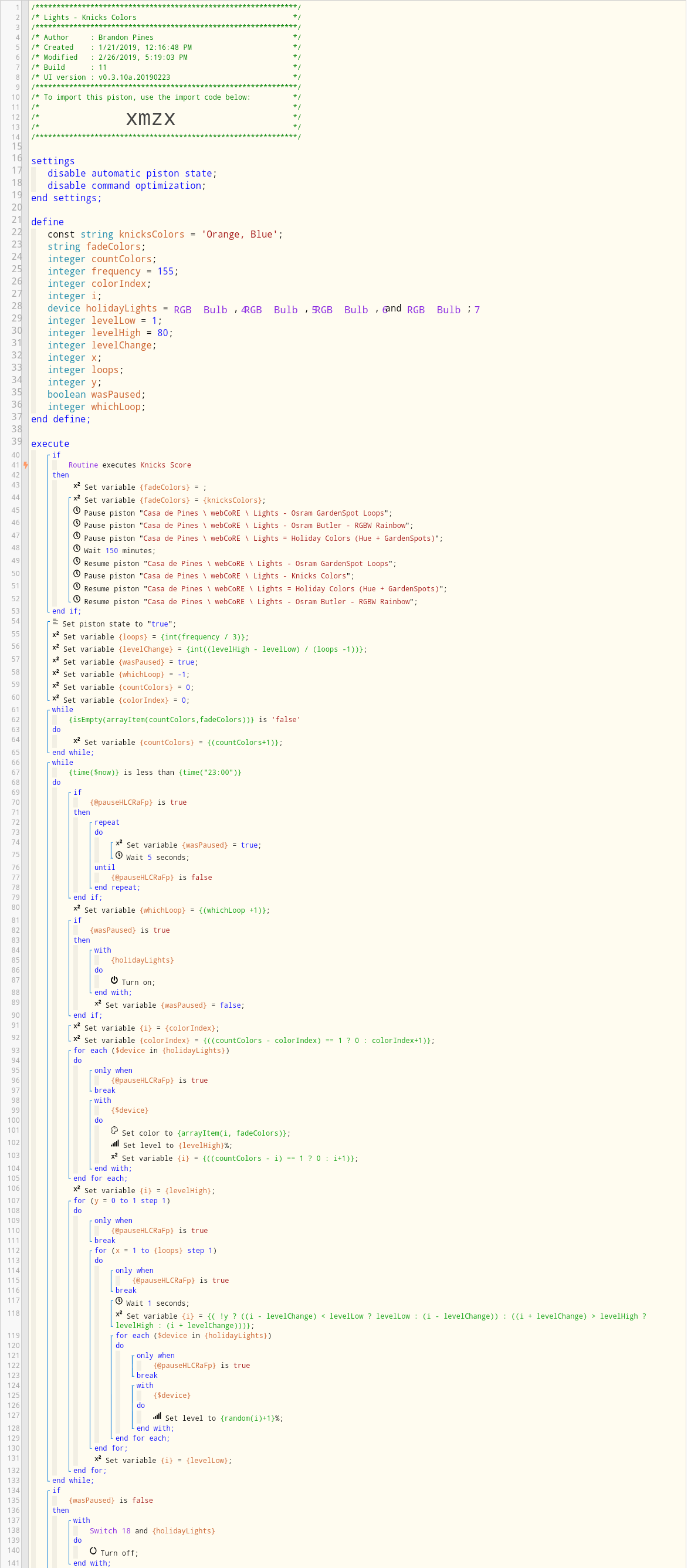
Task: Click the 'string fadeColors;' definition
Action: [96, 246]
